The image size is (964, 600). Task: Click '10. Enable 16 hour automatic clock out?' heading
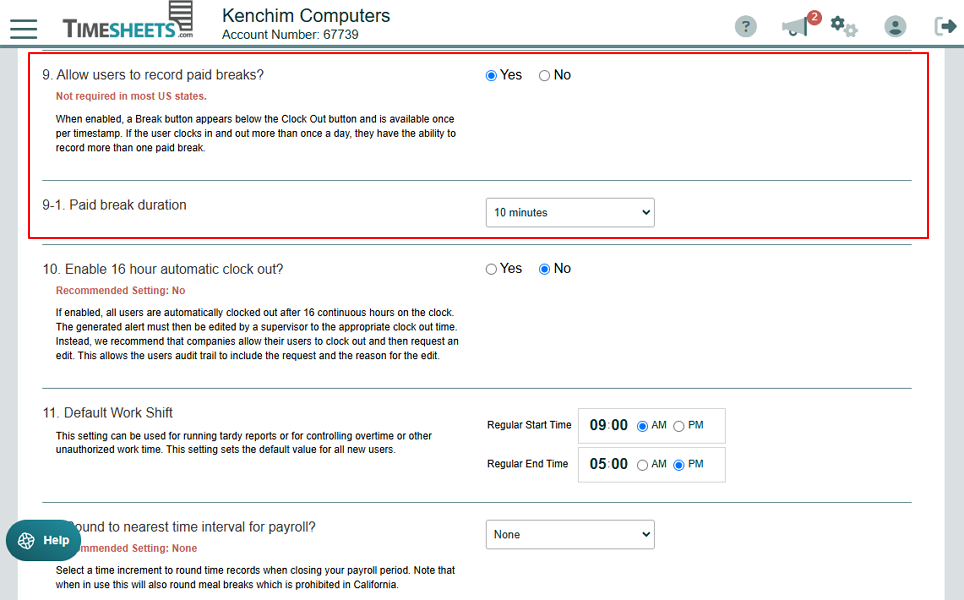pos(163,269)
